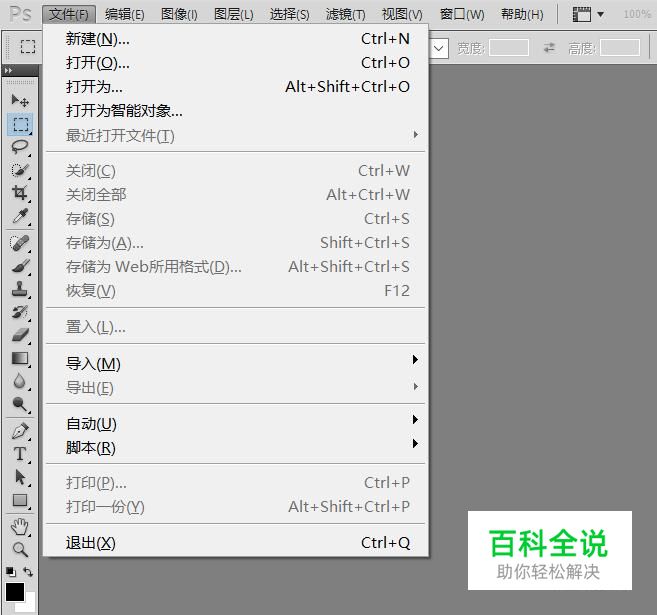The image size is (657, 615).
Task: Choose 打开为... menu entry
Action: click(237, 87)
